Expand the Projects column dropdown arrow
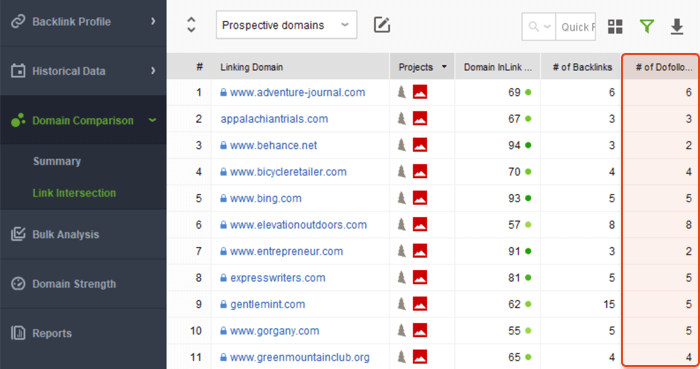700x369 pixels. 444,66
